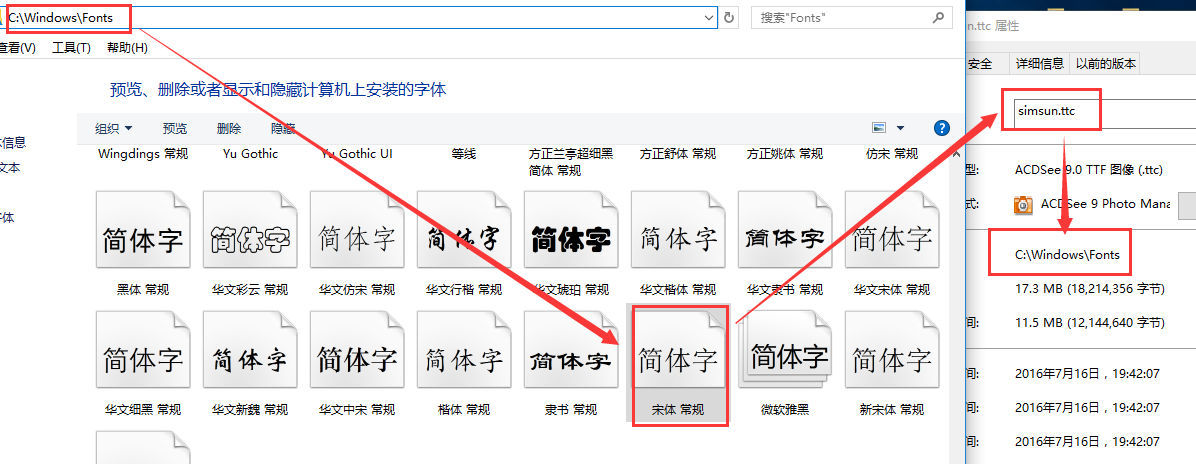Click the Yu Gothic UI label
This screenshot has height=464, width=1196.
(x=356, y=154)
